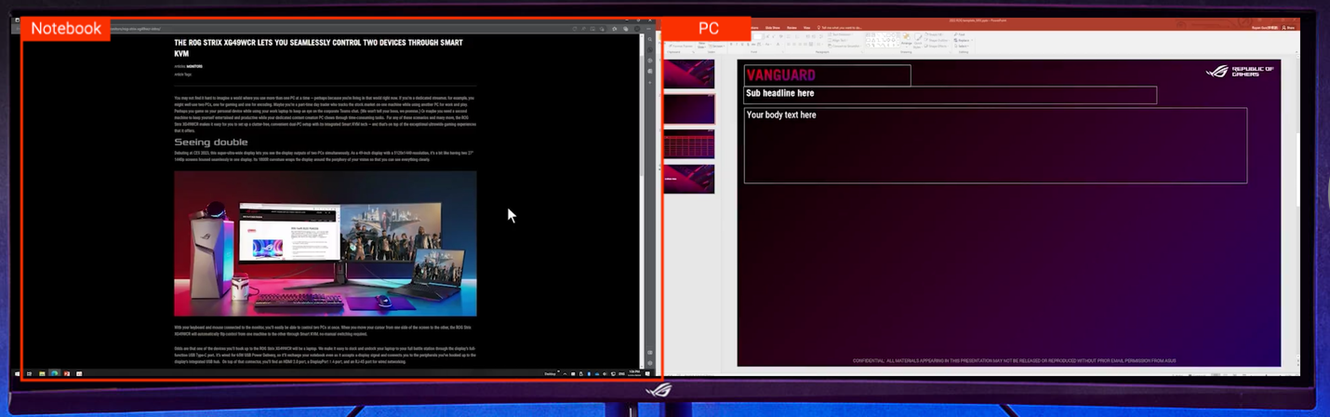Click the Windows Start button on Notebook taskbar
Image resolution: width=1330 pixels, height=417 pixels.
tap(18, 373)
